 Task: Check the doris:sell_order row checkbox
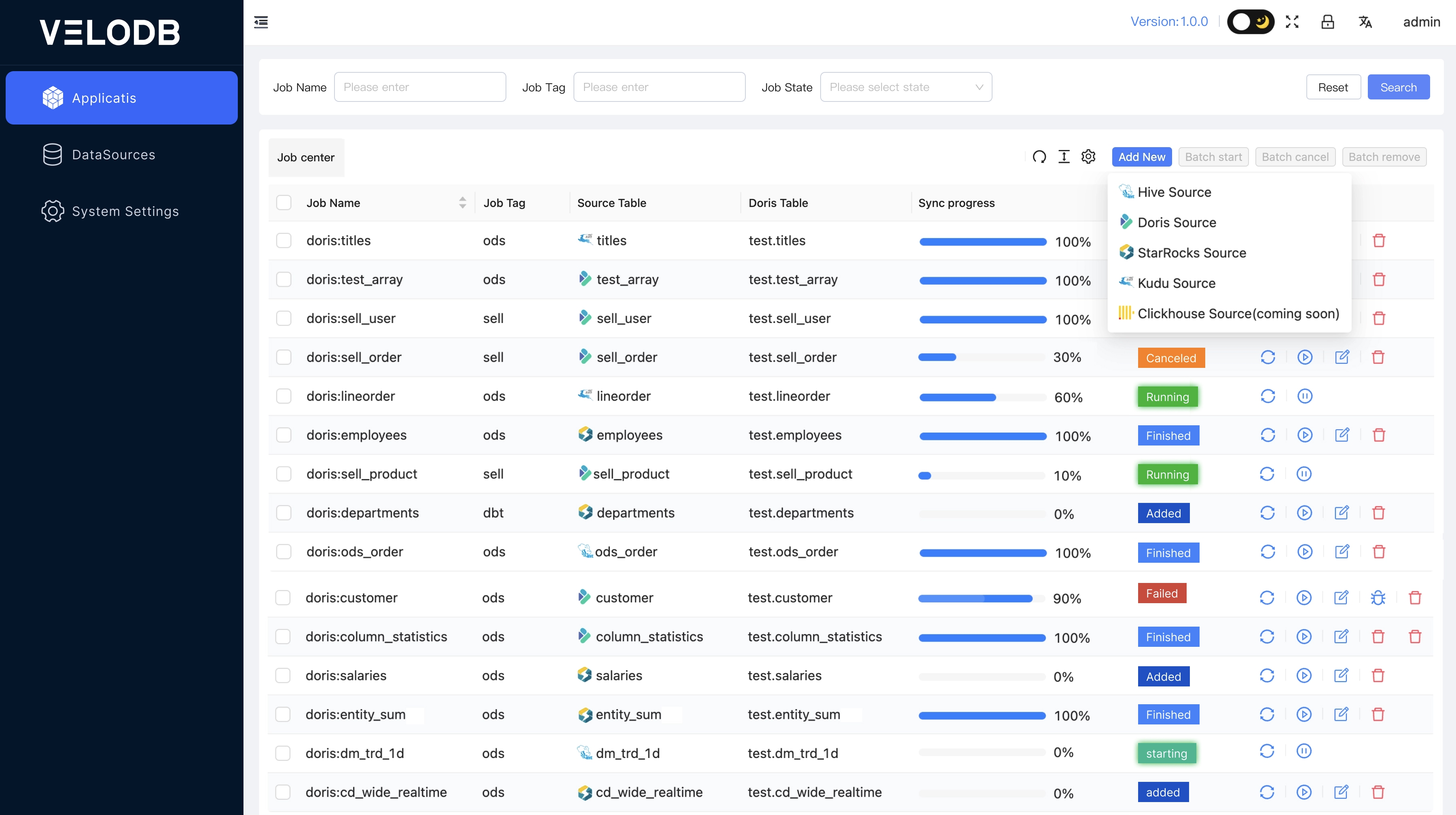[x=284, y=357]
